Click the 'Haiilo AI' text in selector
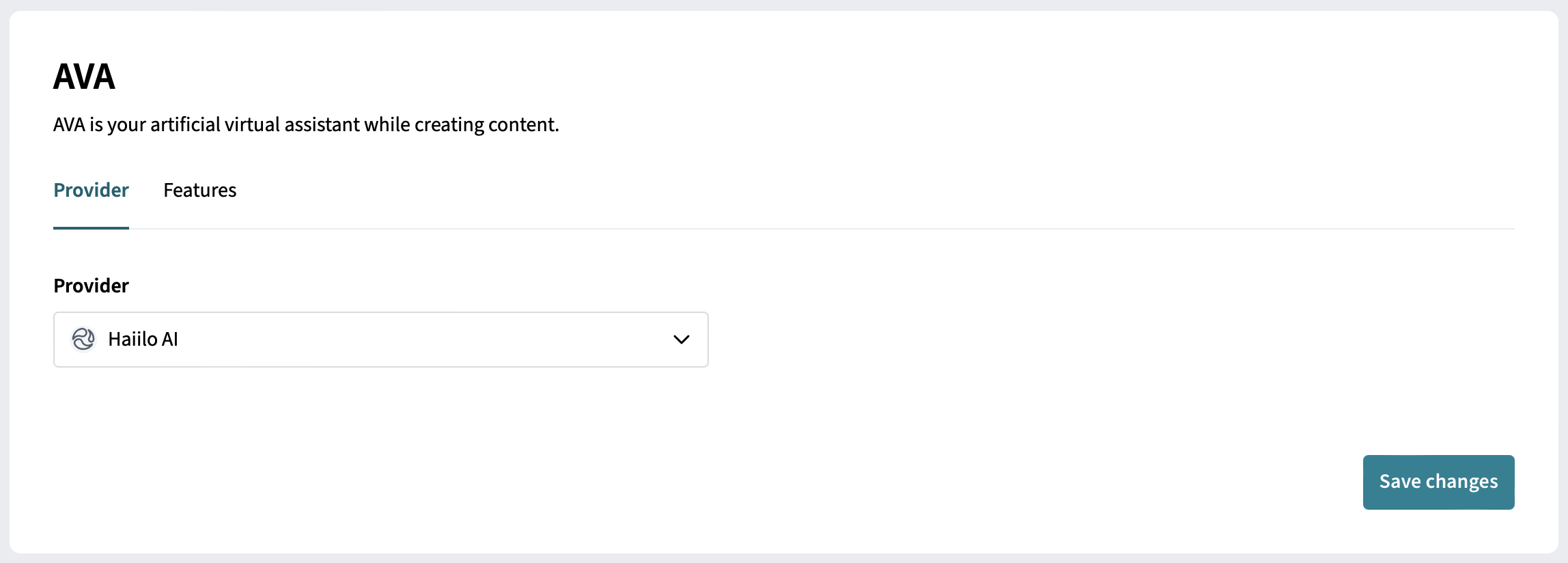Screen dimensions: 1568x563 (143, 339)
